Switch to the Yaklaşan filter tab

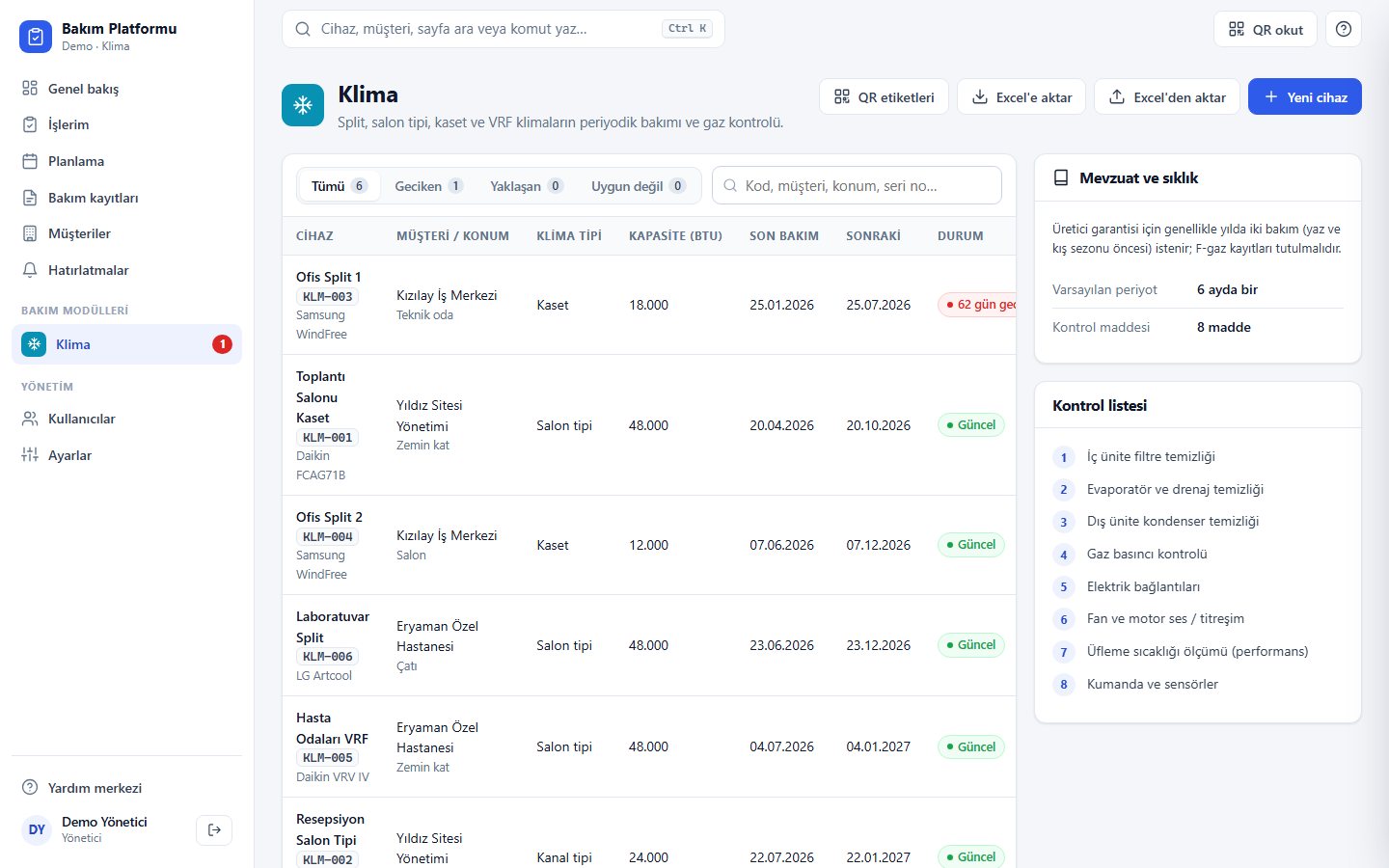[x=527, y=186]
